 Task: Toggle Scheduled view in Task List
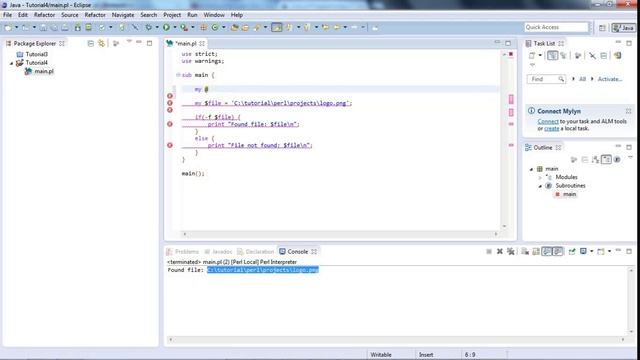point(563,56)
